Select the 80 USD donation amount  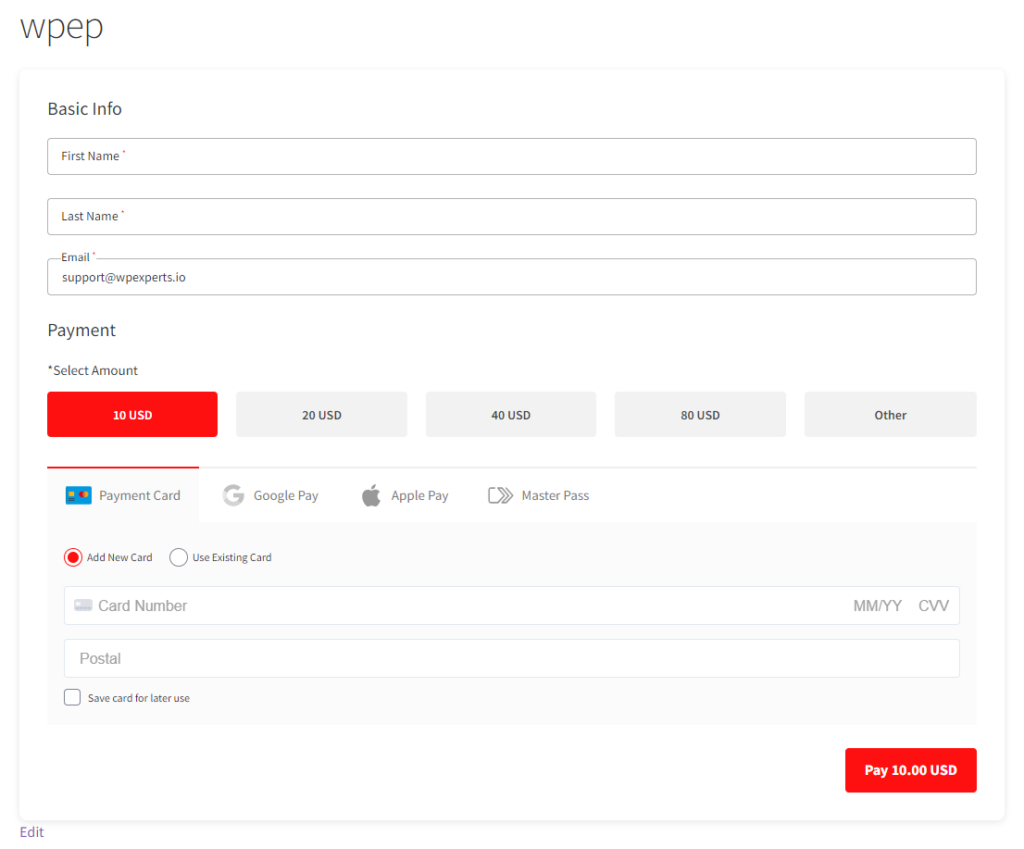click(700, 414)
